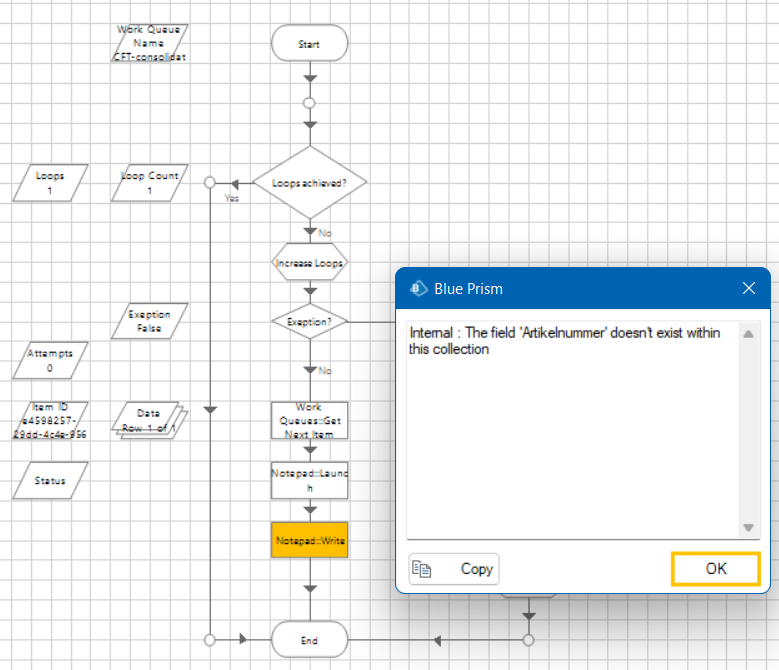Select the Work Queue Name data item
The width and height of the screenshot is (779, 670).
[150, 43]
